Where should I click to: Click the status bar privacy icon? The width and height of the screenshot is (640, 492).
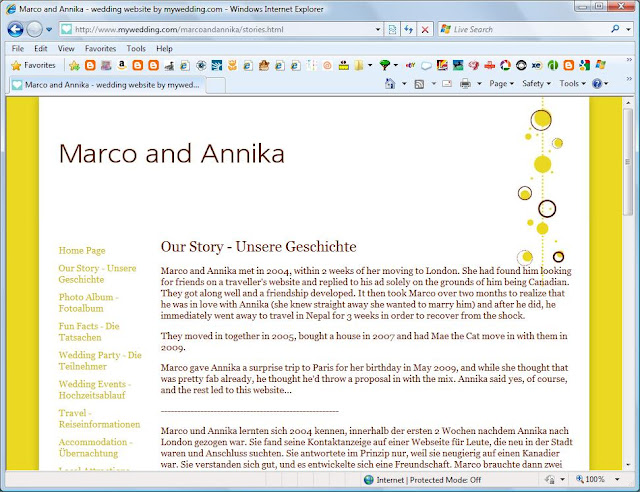point(550,480)
